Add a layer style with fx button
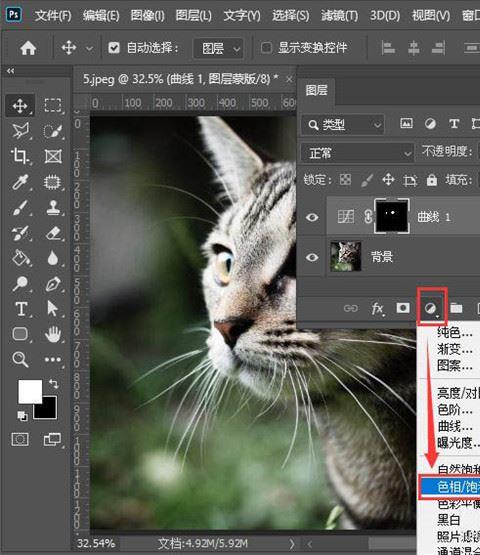The image size is (480, 555). tap(377, 309)
